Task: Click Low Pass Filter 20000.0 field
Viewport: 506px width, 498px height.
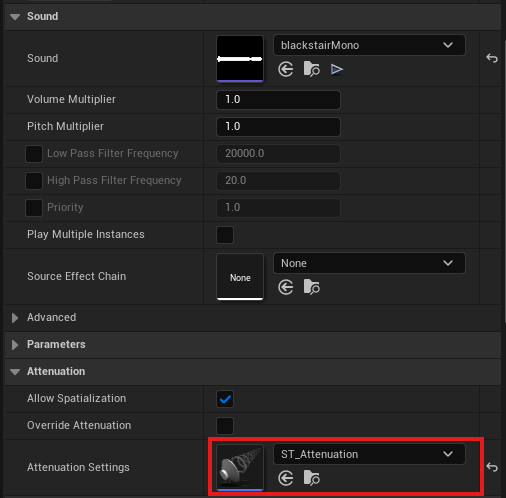Action: 278,154
